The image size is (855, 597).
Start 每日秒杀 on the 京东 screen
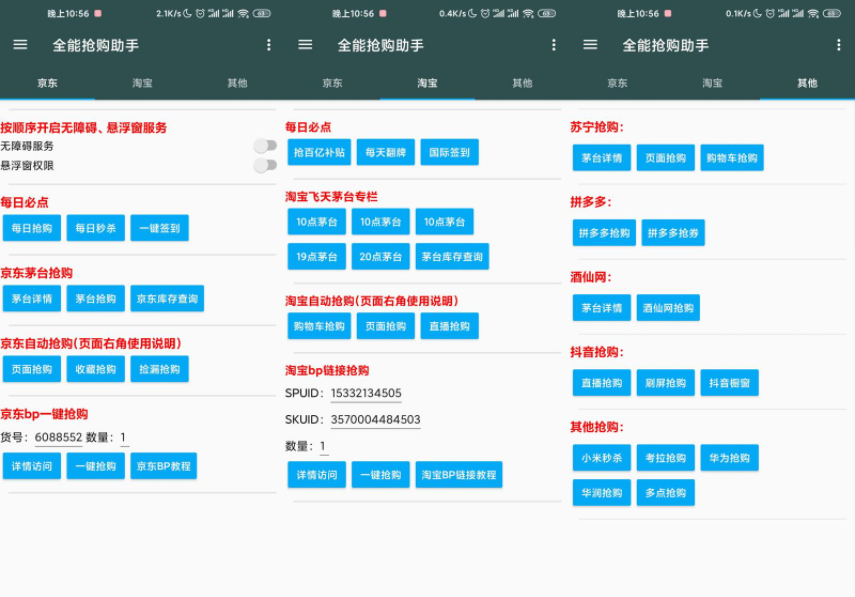tap(95, 228)
